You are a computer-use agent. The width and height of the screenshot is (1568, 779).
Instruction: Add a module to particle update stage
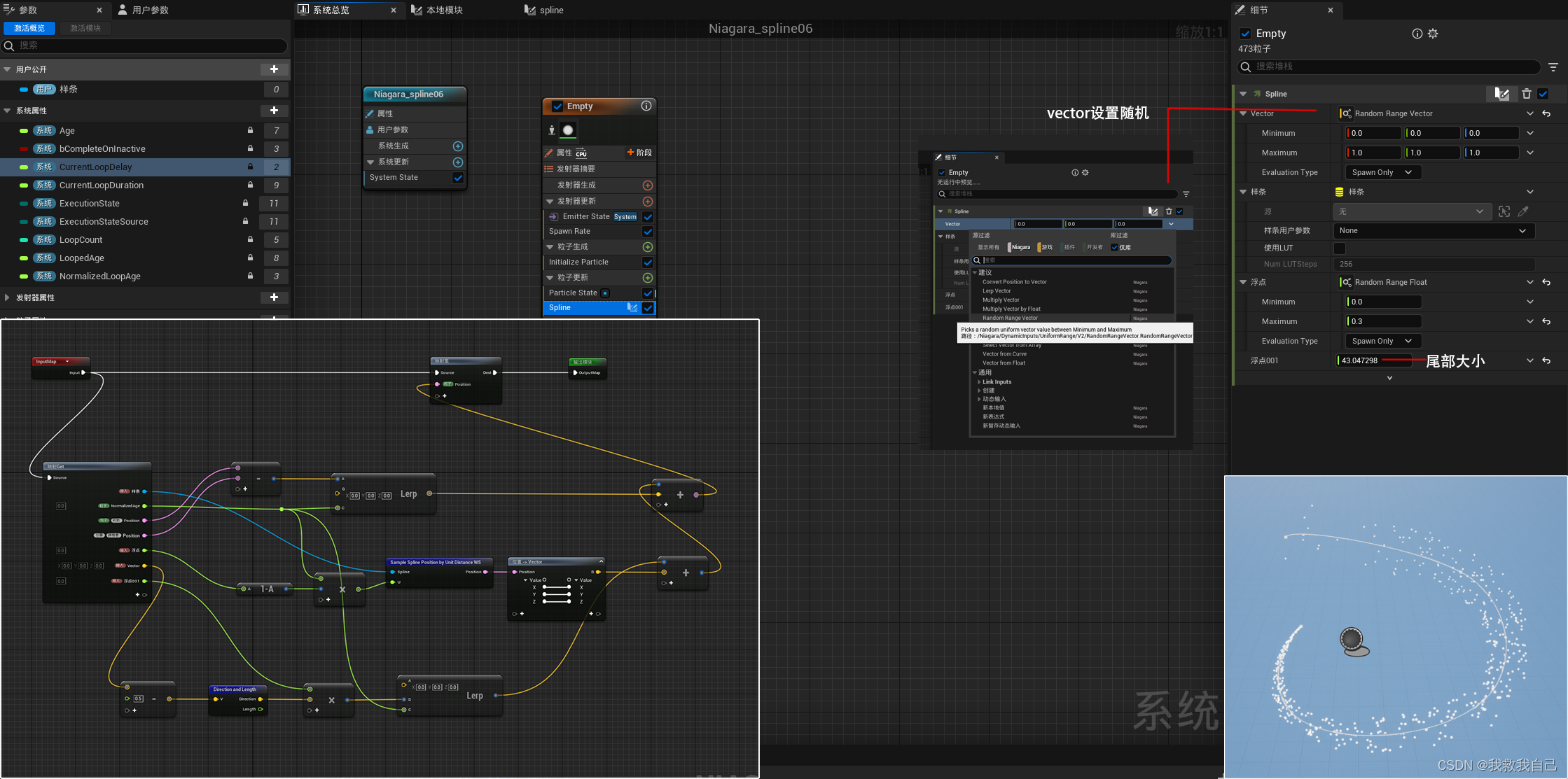point(648,278)
